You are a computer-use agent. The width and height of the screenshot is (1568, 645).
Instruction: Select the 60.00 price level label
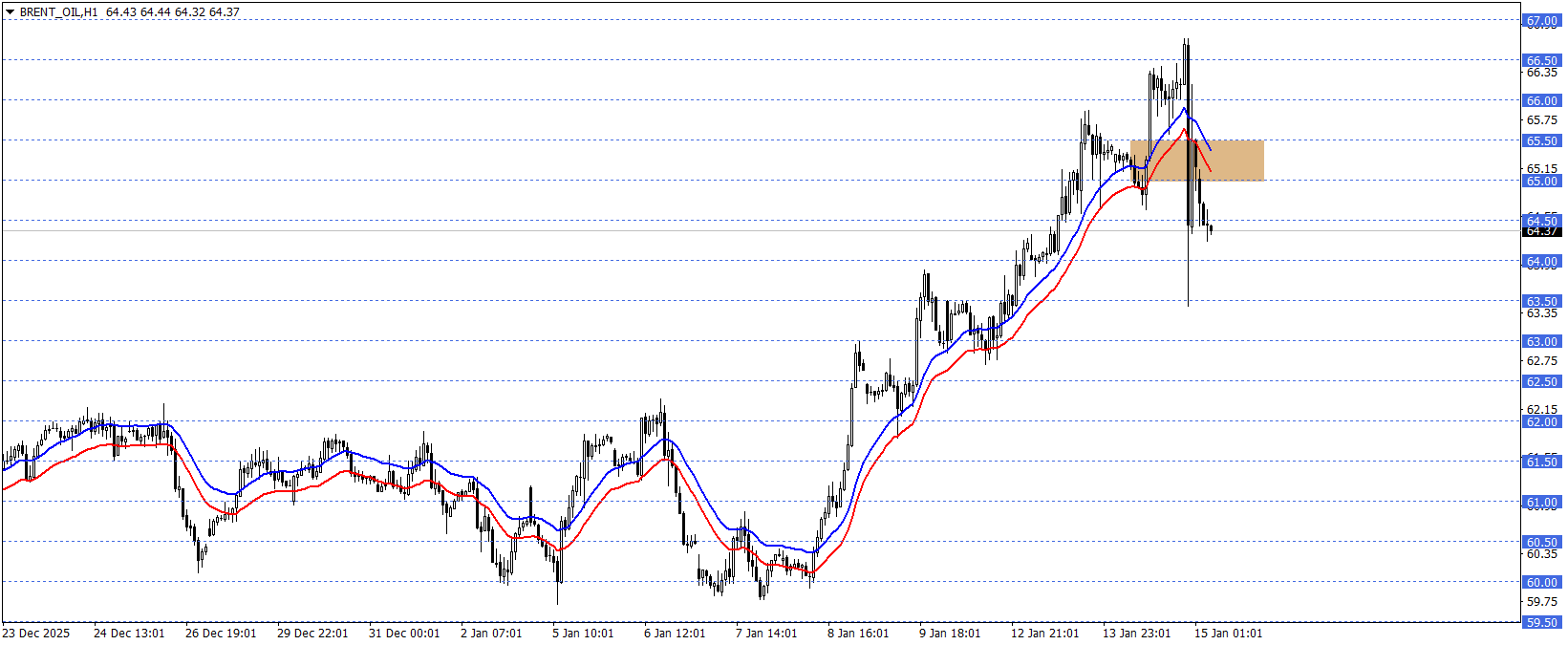(x=1541, y=582)
